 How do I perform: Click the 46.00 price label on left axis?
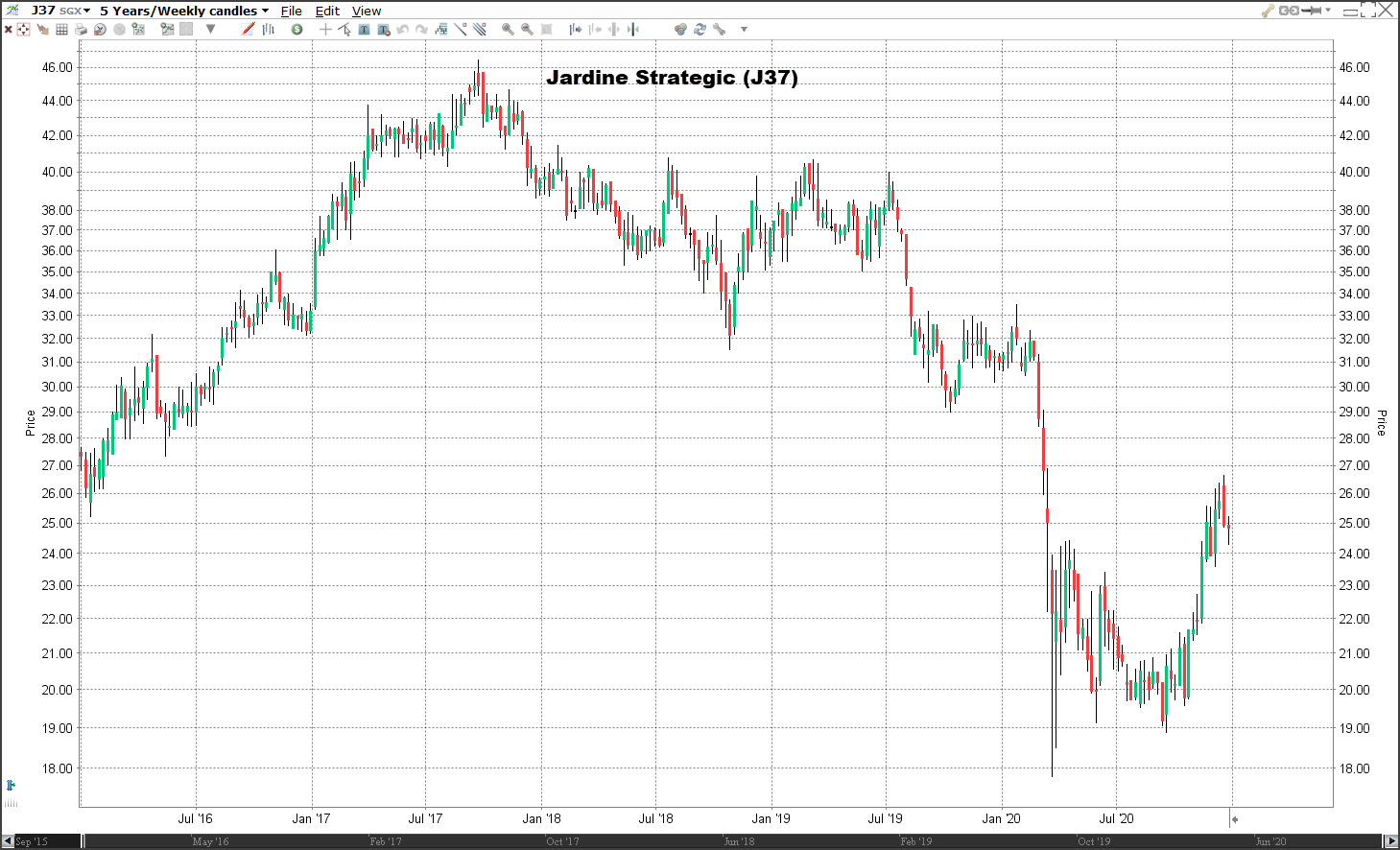tap(58, 67)
